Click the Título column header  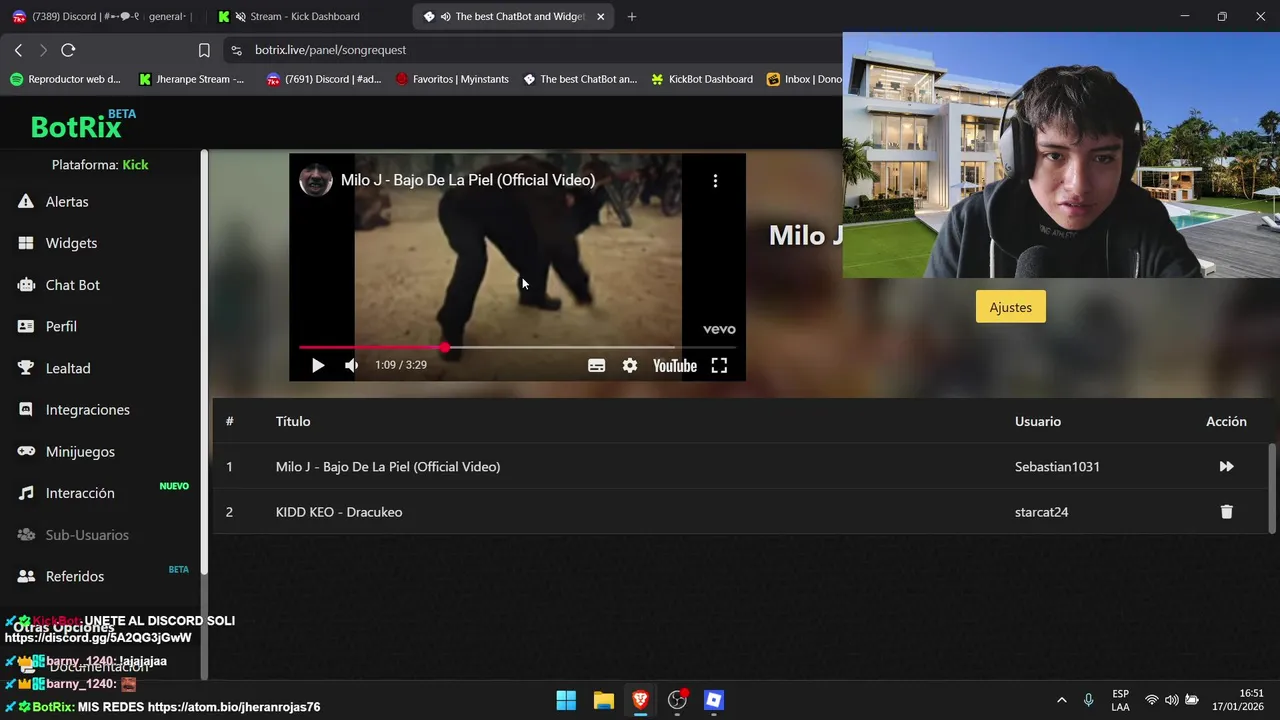pyautogui.click(x=293, y=421)
